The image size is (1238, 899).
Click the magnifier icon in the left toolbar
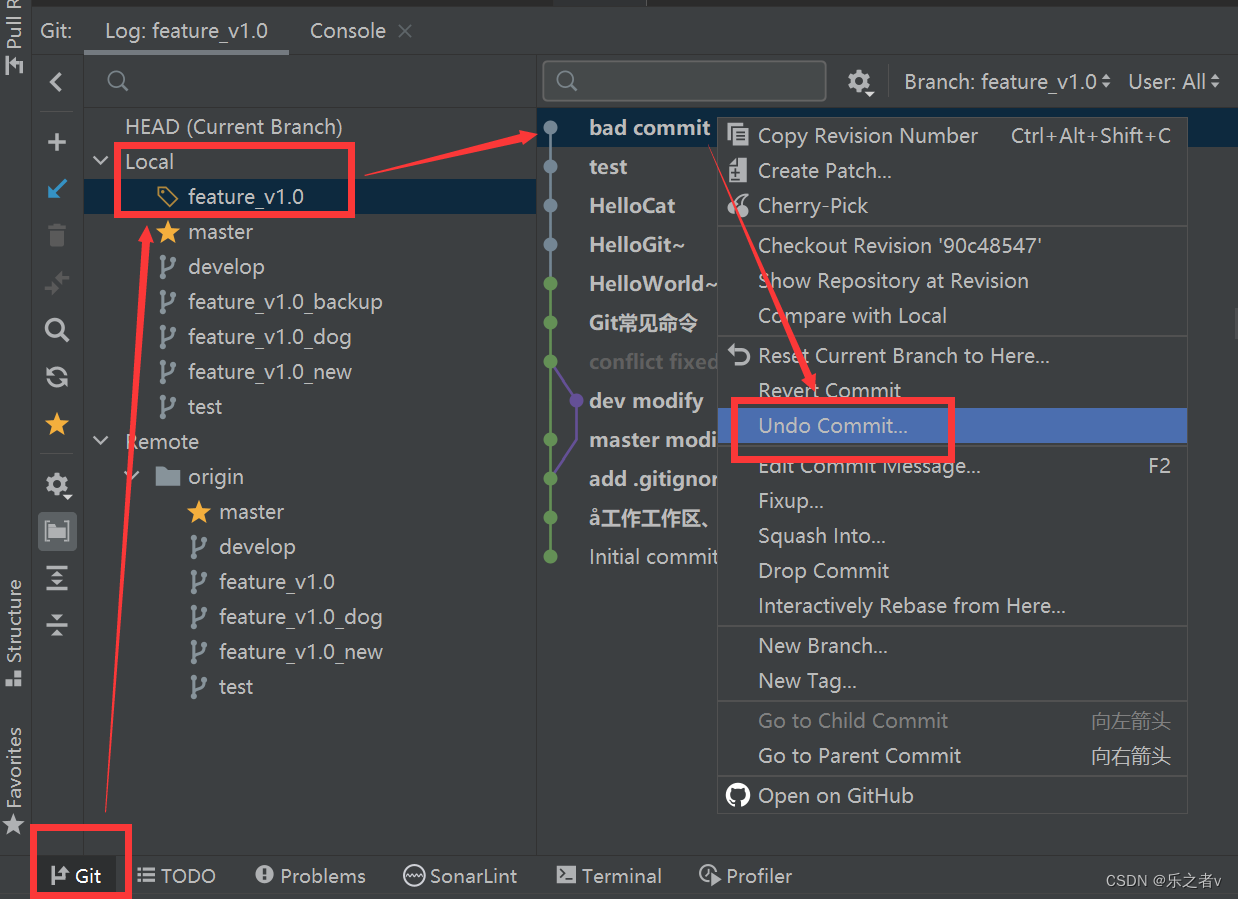tap(57, 330)
